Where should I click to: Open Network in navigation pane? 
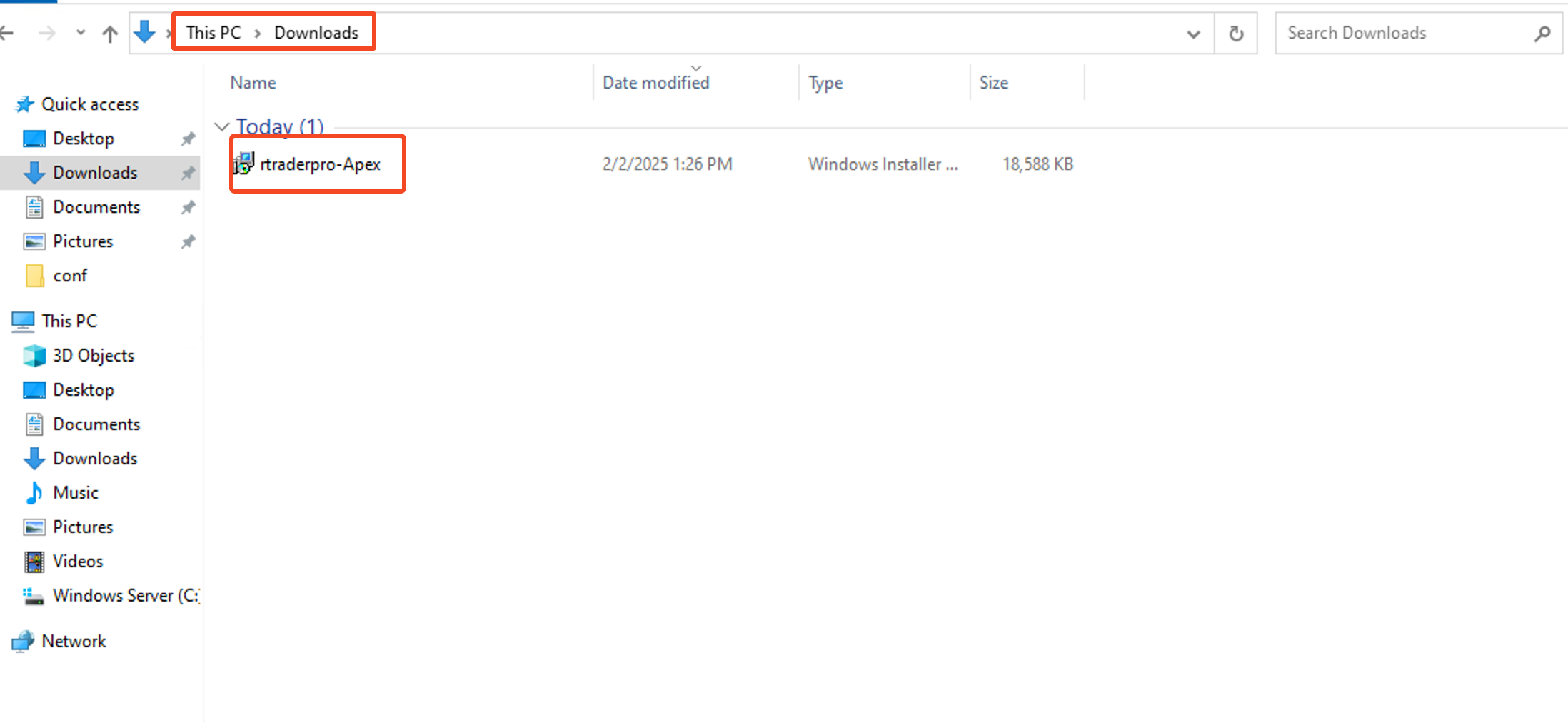pos(73,641)
